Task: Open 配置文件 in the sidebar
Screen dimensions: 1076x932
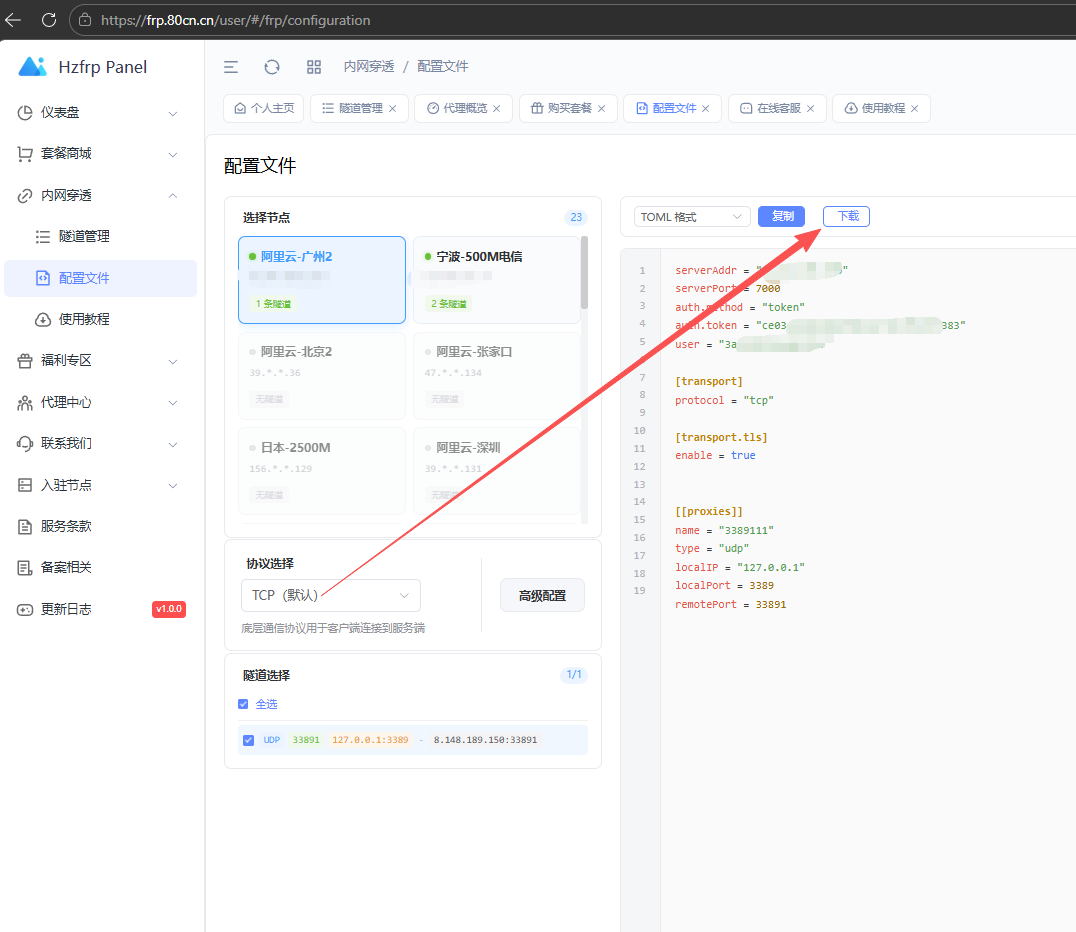Action: 100,278
